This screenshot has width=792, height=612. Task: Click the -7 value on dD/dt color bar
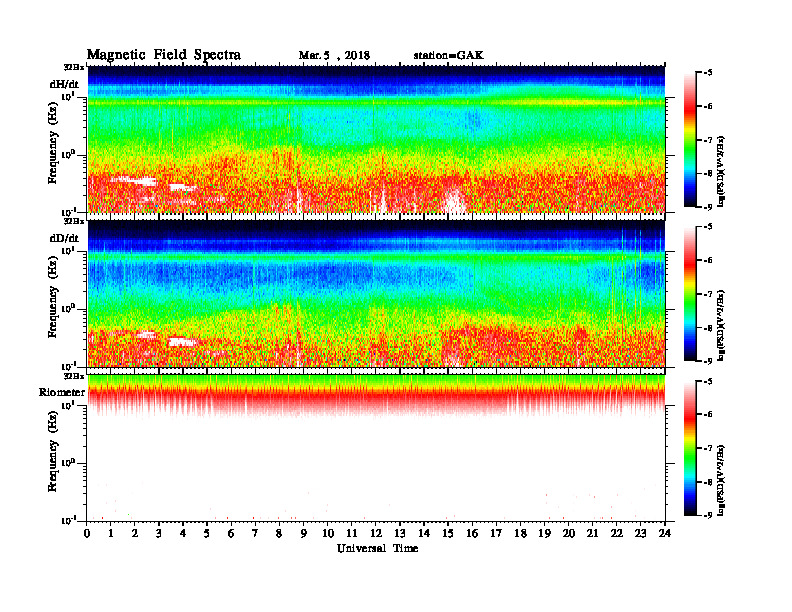pyautogui.click(x=708, y=294)
